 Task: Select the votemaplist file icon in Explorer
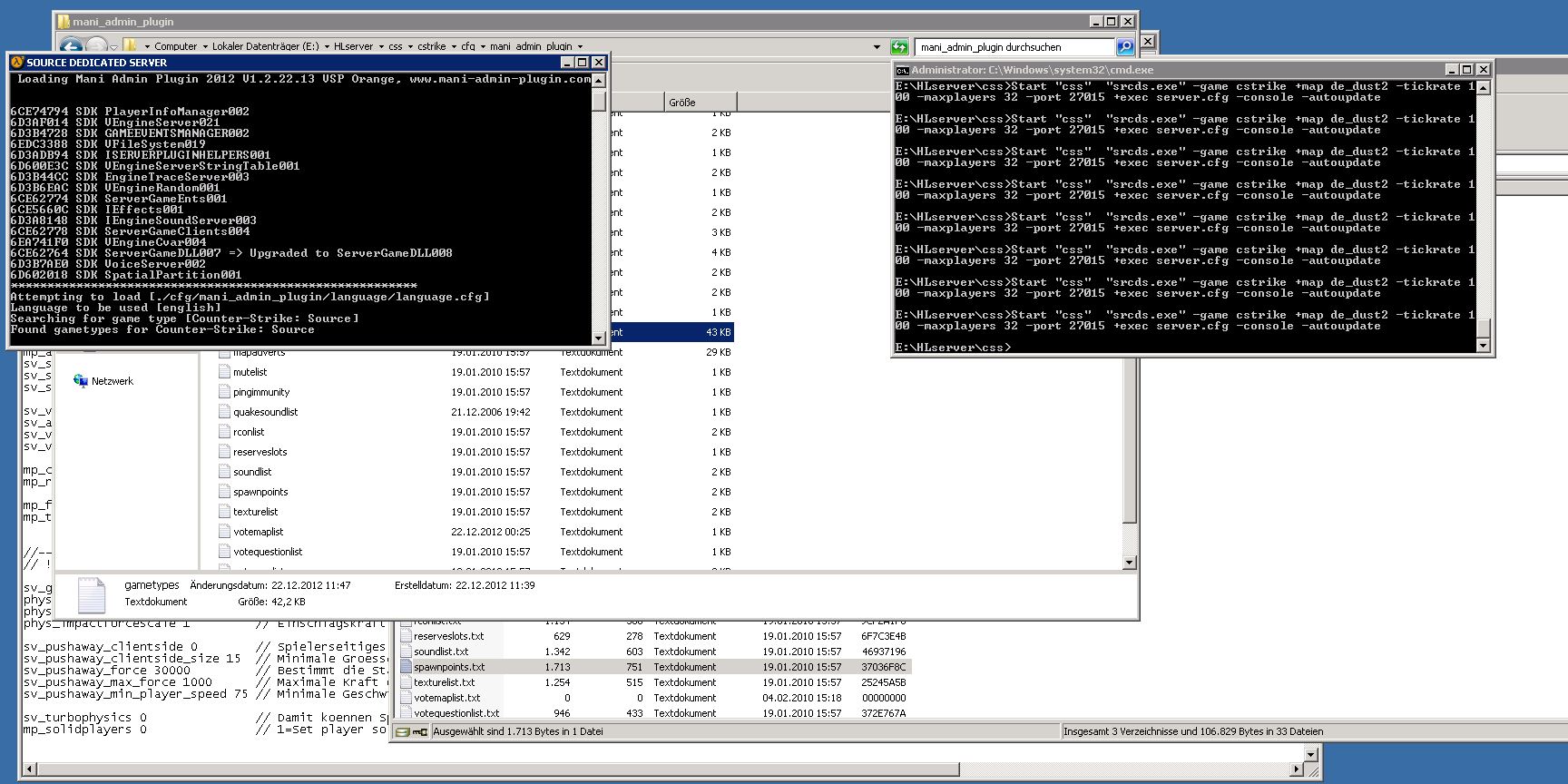(224, 532)
